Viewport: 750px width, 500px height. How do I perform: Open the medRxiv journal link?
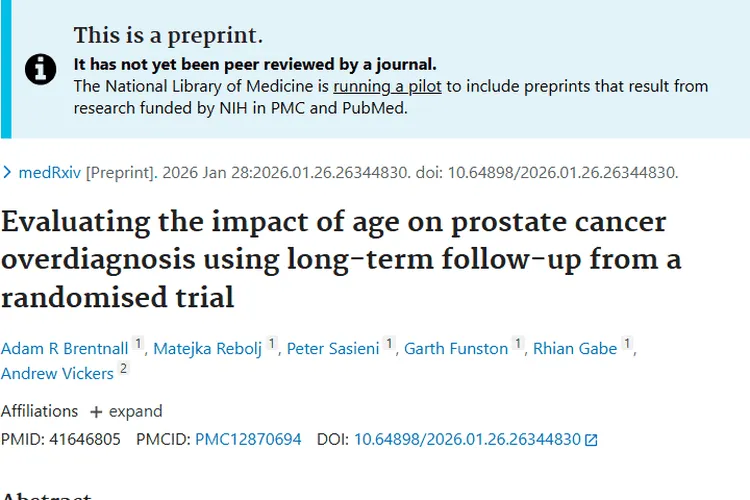pos(50,172)
